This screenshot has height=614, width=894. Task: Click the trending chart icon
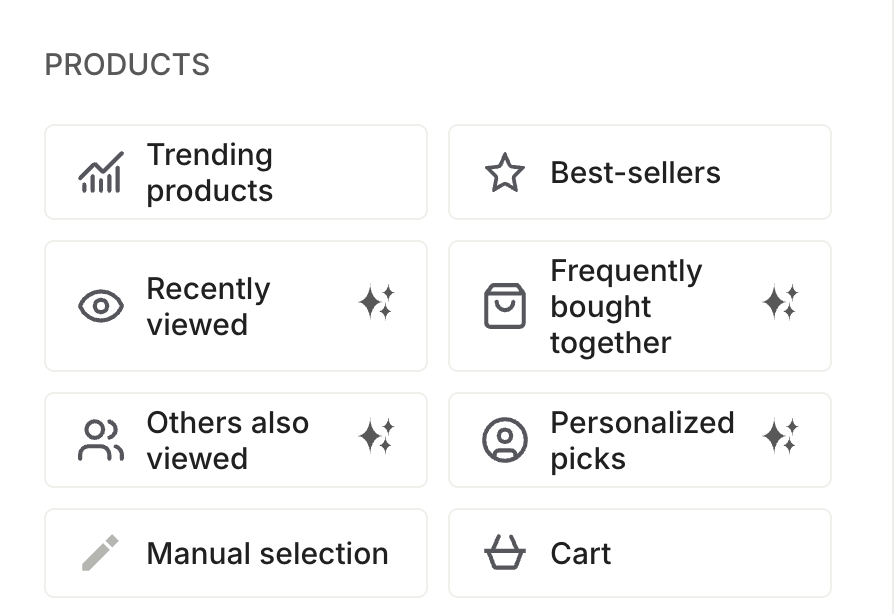[x=98, y=172]
